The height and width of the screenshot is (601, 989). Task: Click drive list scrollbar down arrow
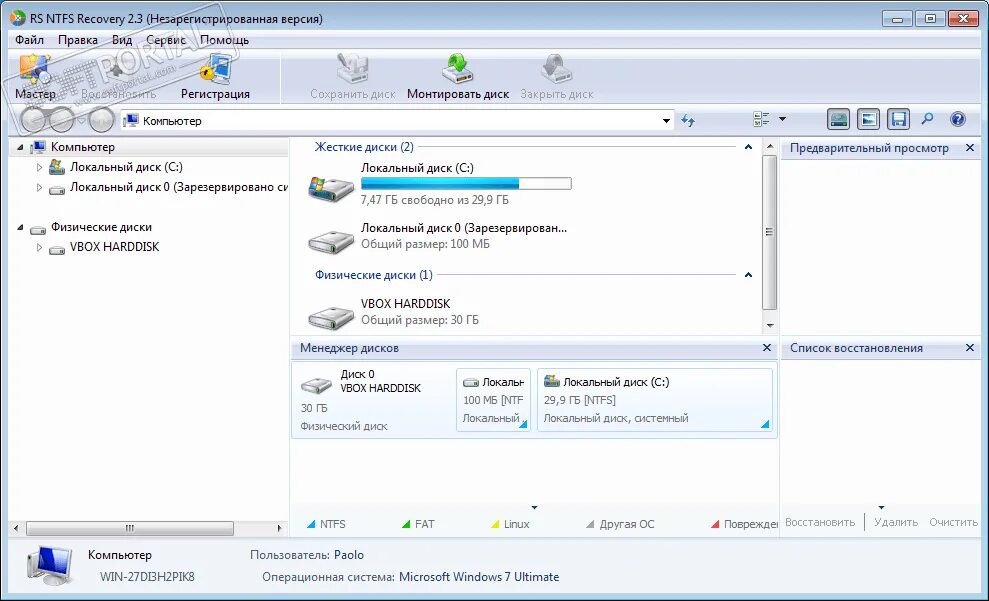(x=770, y=325)
